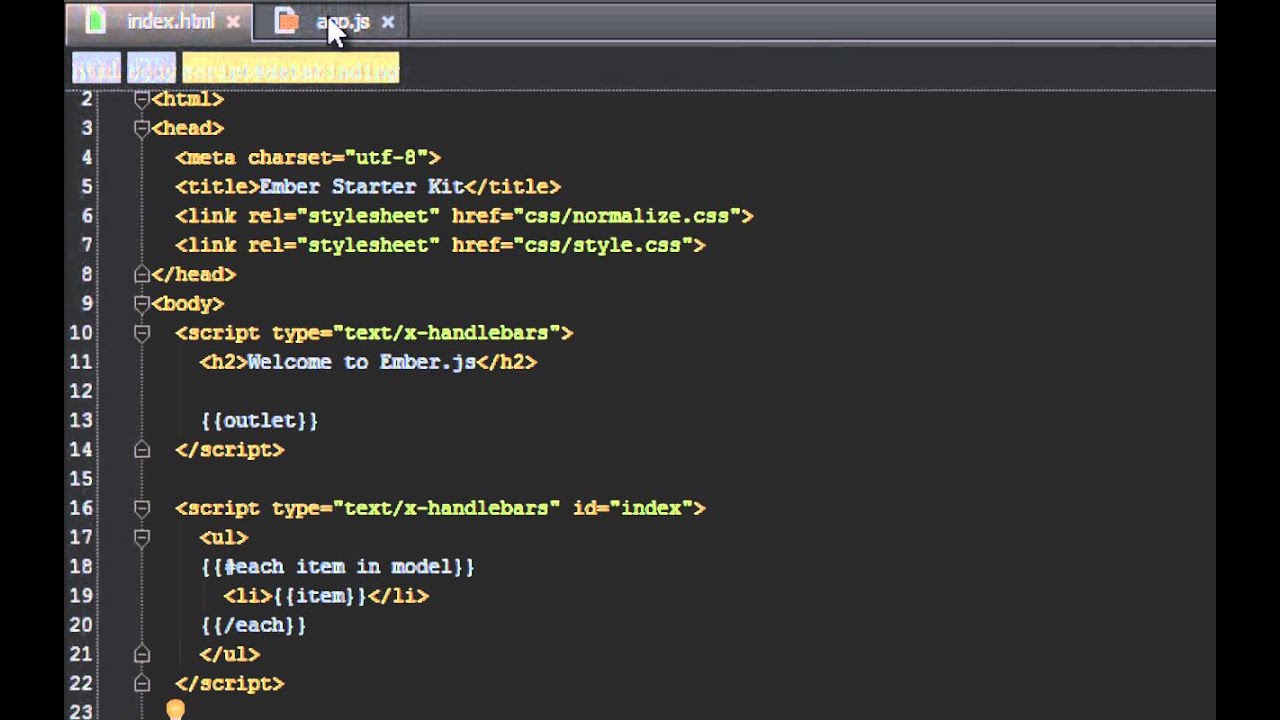1280x720 pixels.
Task: Collapse the <html> block at line 2
Action: click(x=141, y=99)
